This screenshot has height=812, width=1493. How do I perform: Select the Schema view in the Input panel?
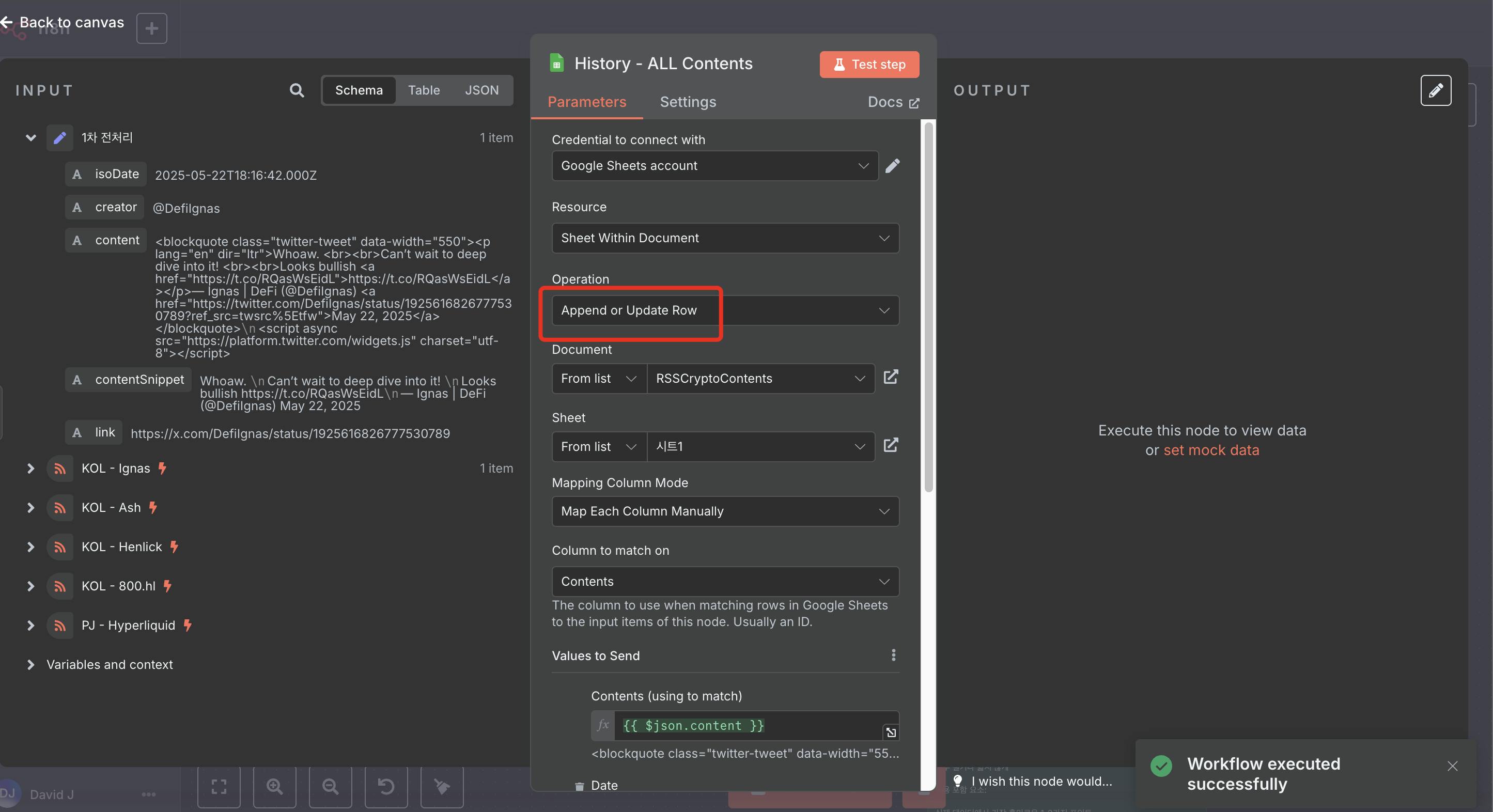tap(359, 90)
